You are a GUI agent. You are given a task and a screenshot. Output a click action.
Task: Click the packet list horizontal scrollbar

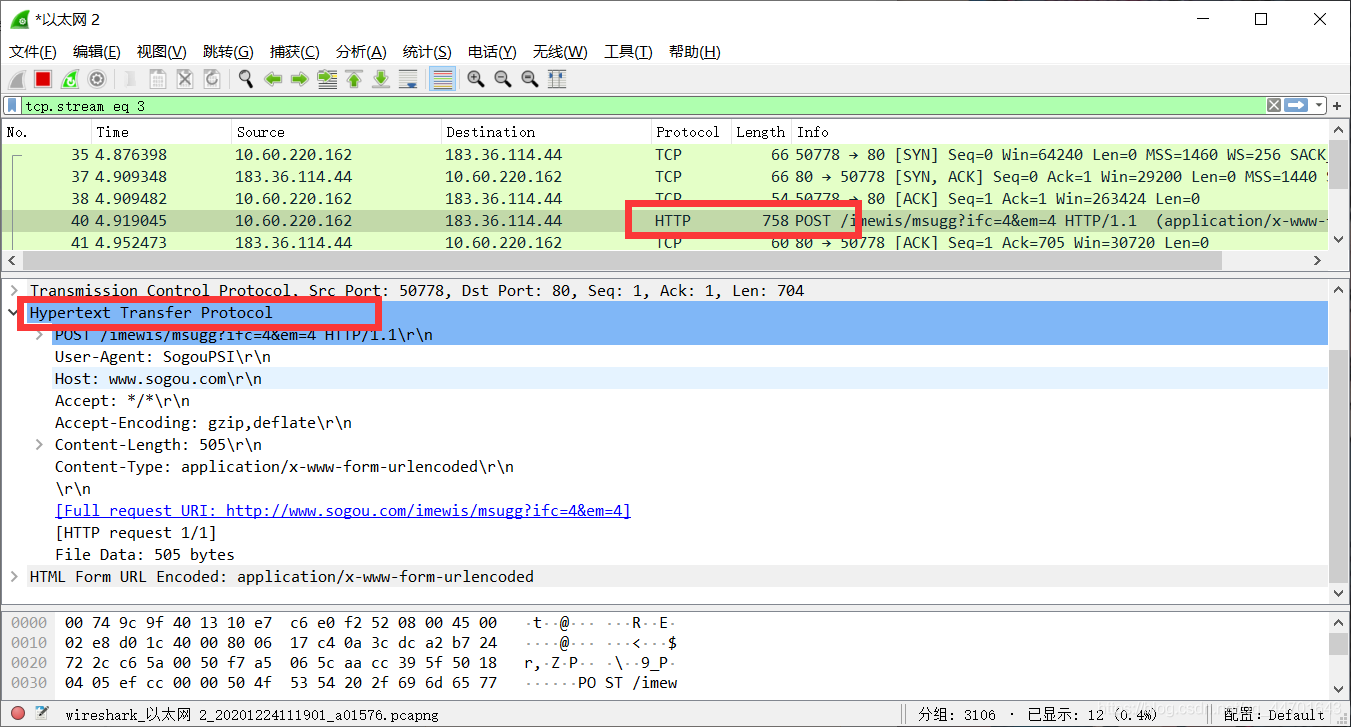tap(620, 260)
